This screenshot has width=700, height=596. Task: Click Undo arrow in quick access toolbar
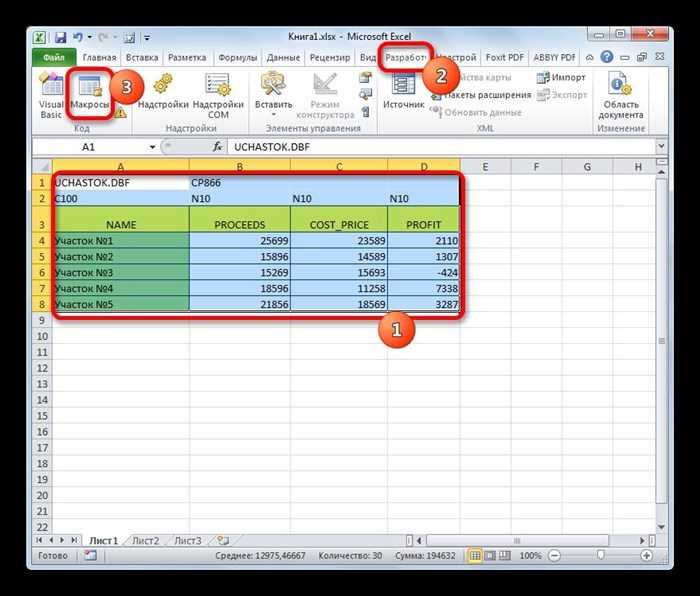pyautogui.click(x=78, y=38)
